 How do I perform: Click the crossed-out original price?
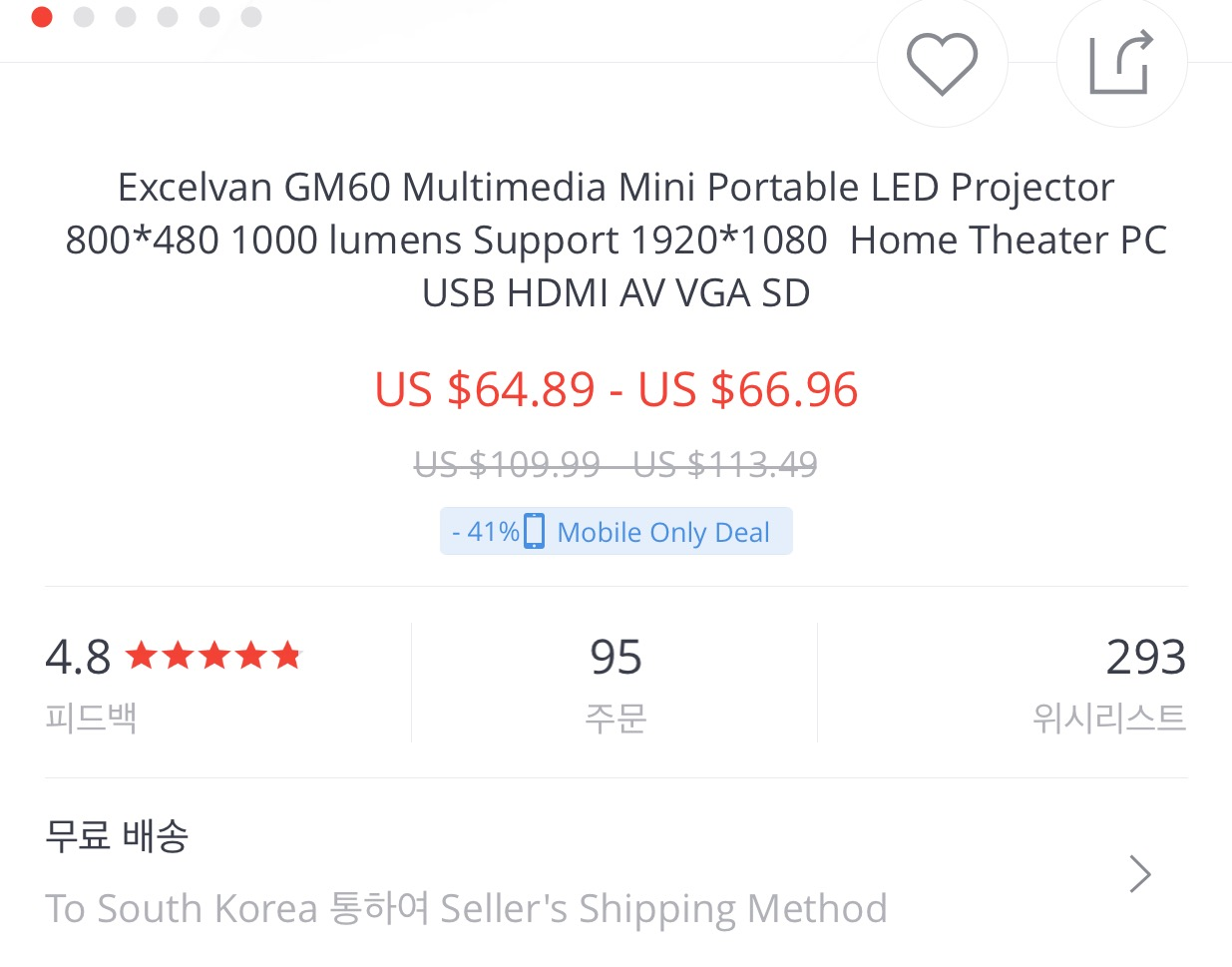pos(616,464)
